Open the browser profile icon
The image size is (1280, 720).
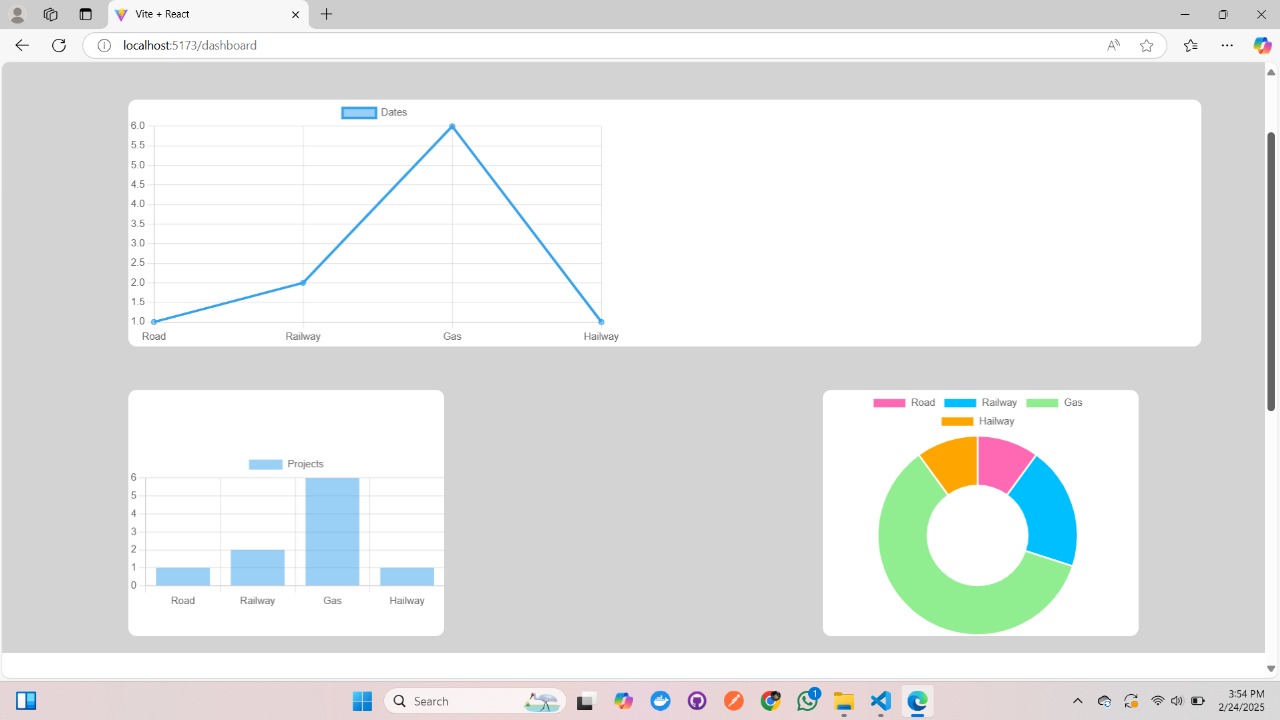click(x=17, y=14)
